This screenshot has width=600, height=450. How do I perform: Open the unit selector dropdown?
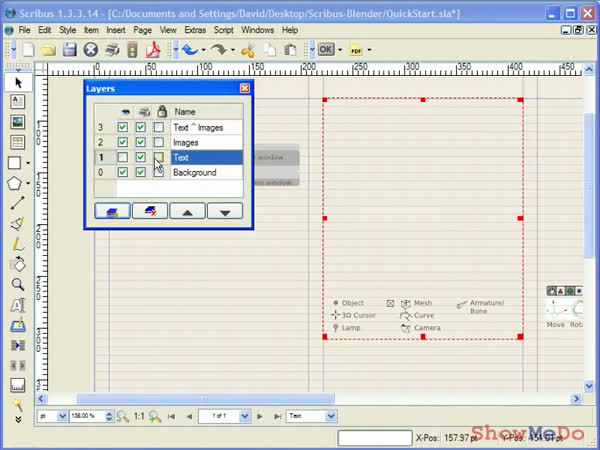pos(62,416)
